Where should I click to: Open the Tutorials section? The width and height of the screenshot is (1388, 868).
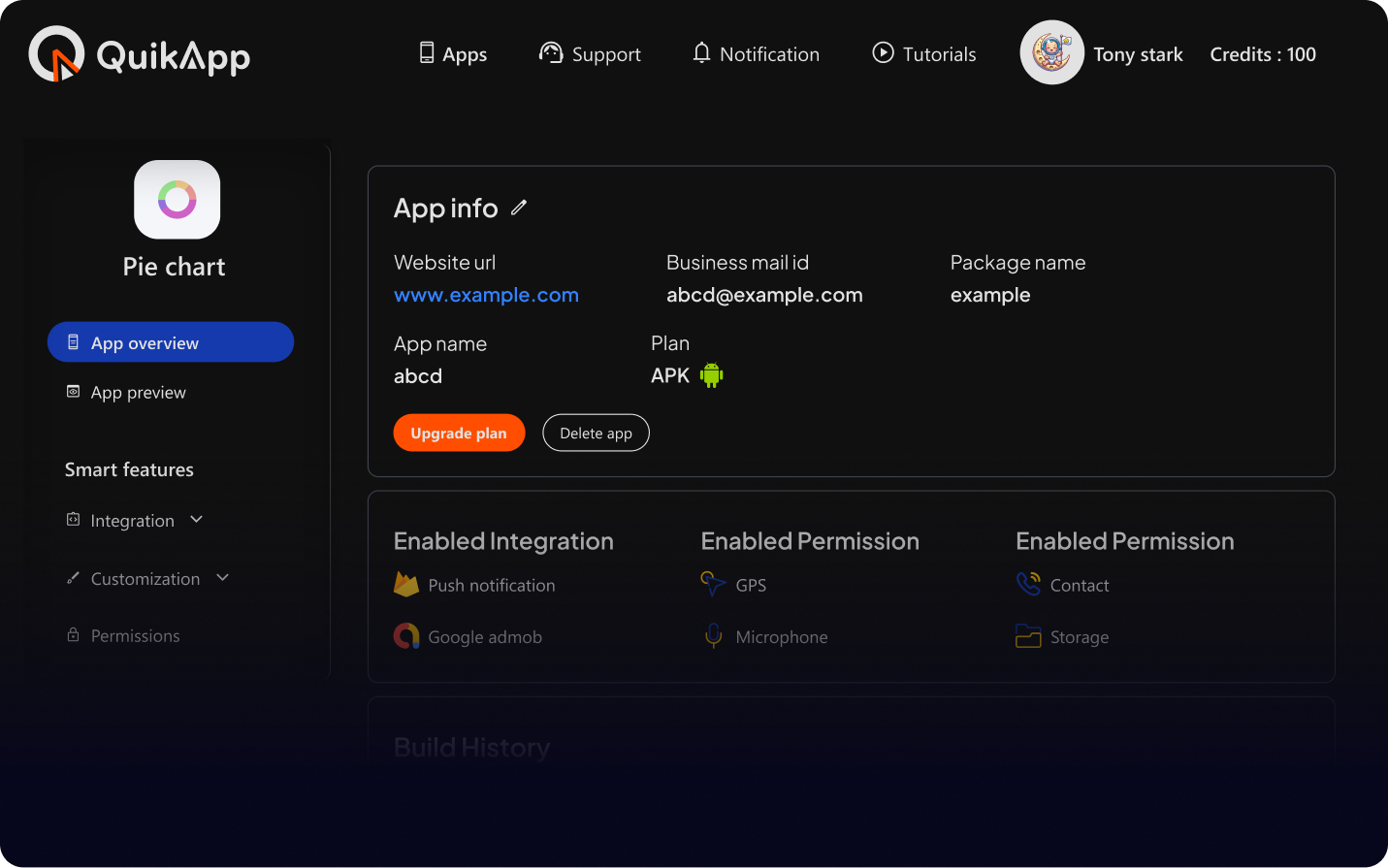pos(924,54)
